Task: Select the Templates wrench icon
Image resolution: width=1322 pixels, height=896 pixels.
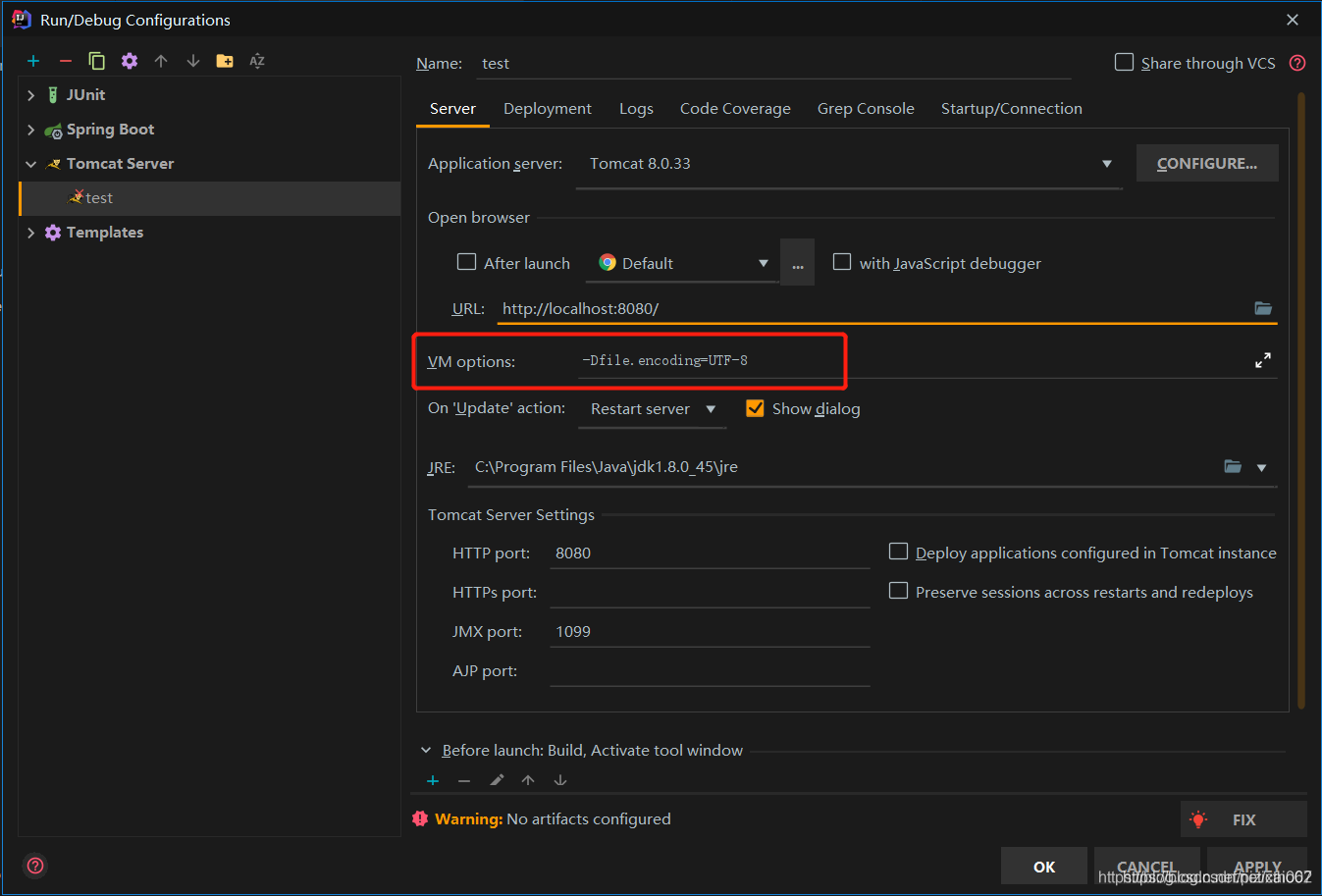Action: [x=53, y=233]
